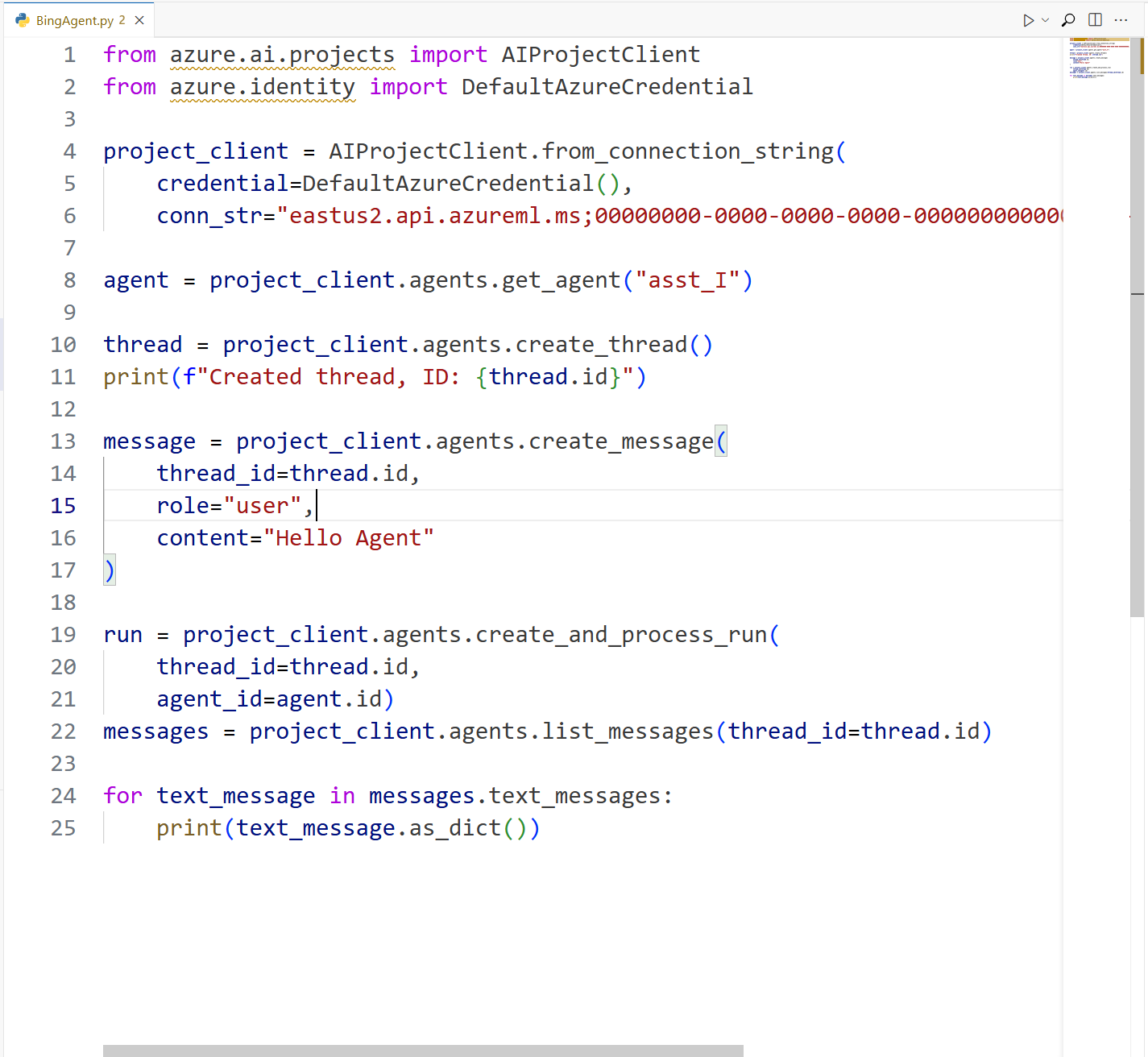This screenshot has height=1057, width=1148.
Task: Click the "asst_I" string on line 8
Action: (689, 280)
